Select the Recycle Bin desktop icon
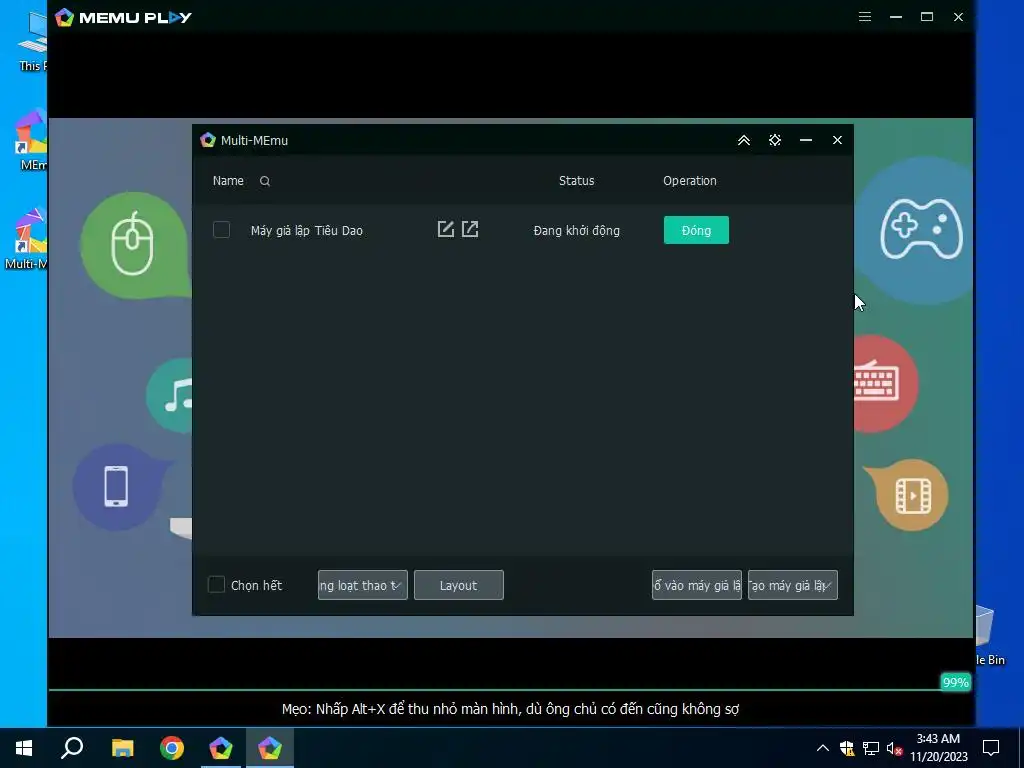Image resolution: width=1024 pixels, height=768 pixels. pos(991,633)
